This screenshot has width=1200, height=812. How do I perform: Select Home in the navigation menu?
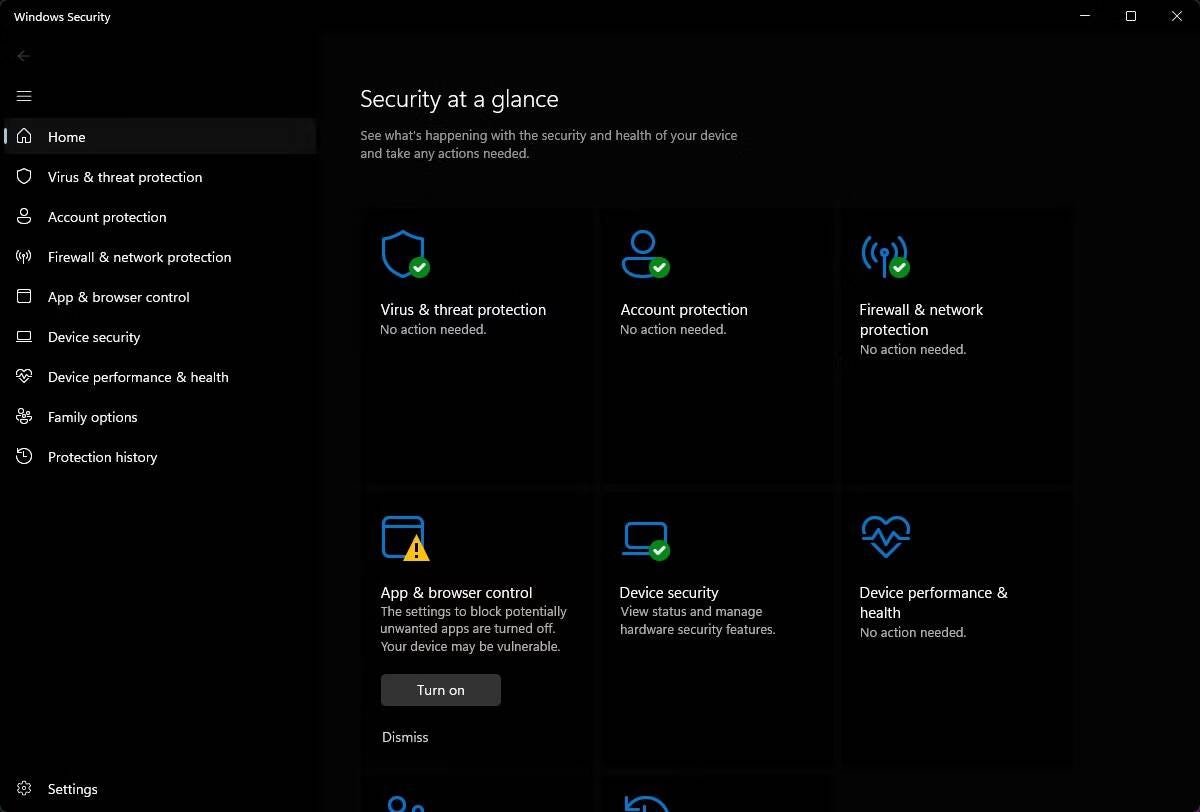pos(66,137)
